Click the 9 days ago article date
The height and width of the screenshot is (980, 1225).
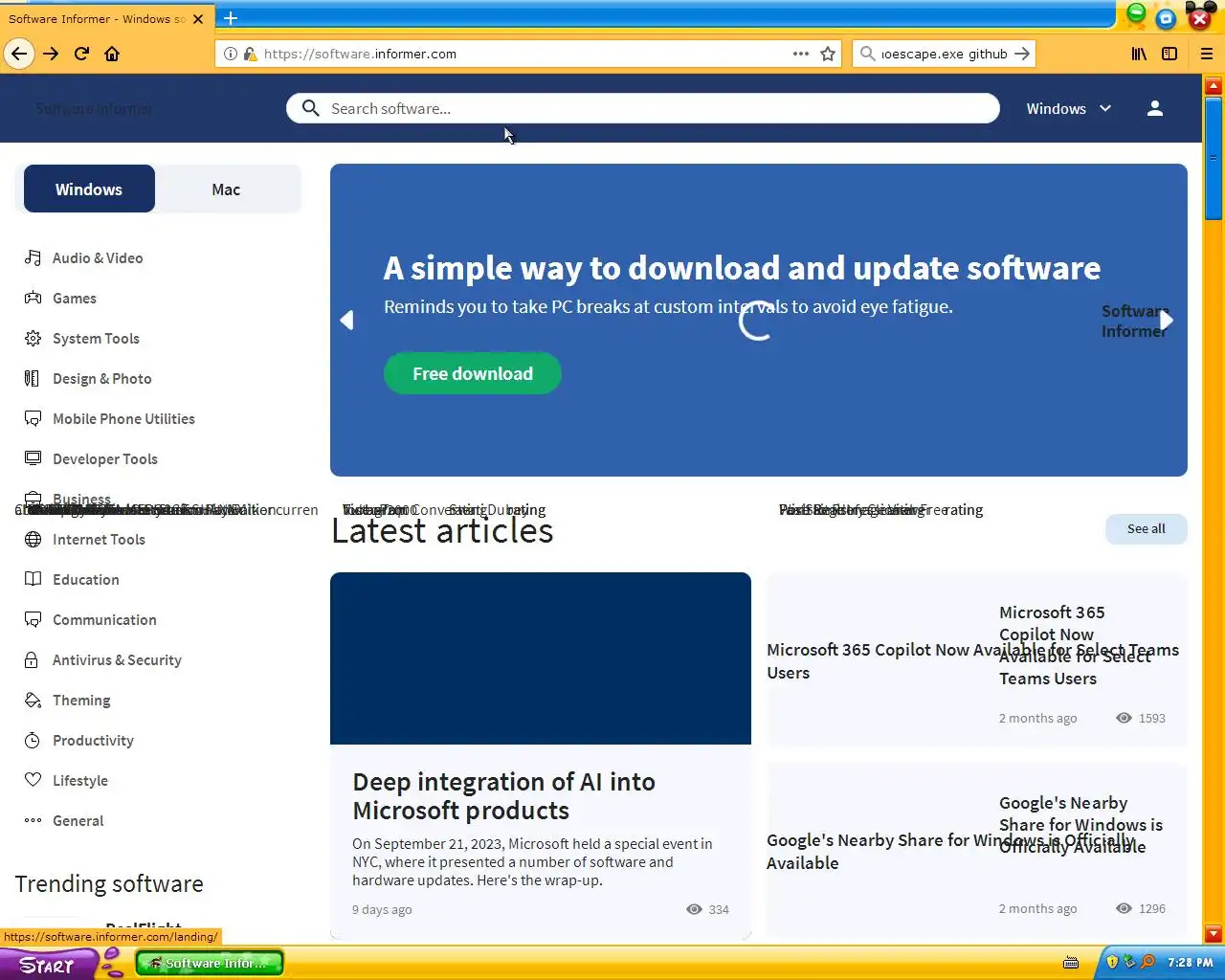click(382, 910)
